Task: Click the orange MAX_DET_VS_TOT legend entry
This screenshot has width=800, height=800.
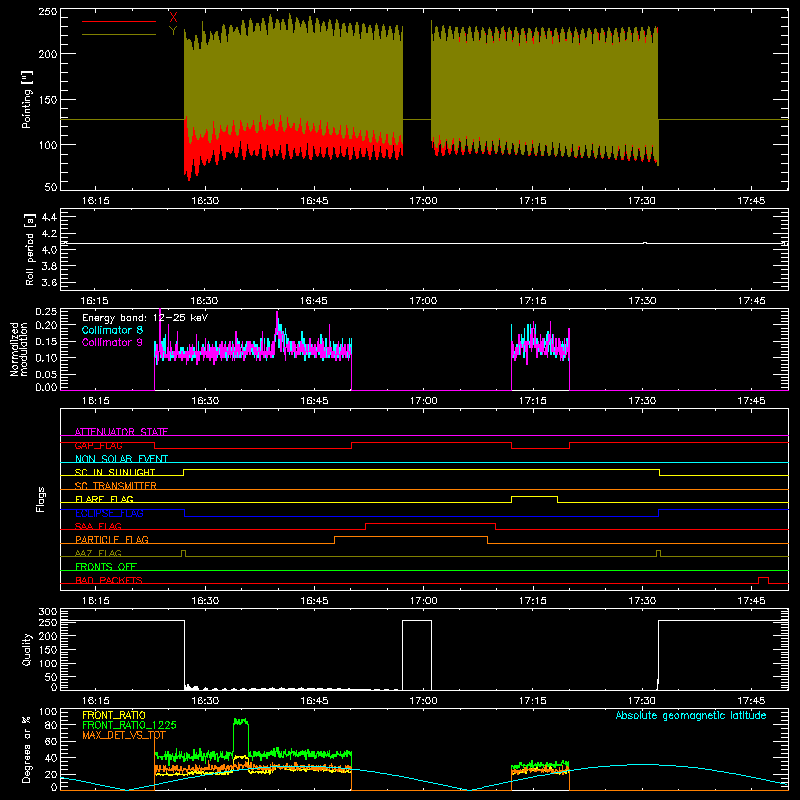Action: (124, 735)
